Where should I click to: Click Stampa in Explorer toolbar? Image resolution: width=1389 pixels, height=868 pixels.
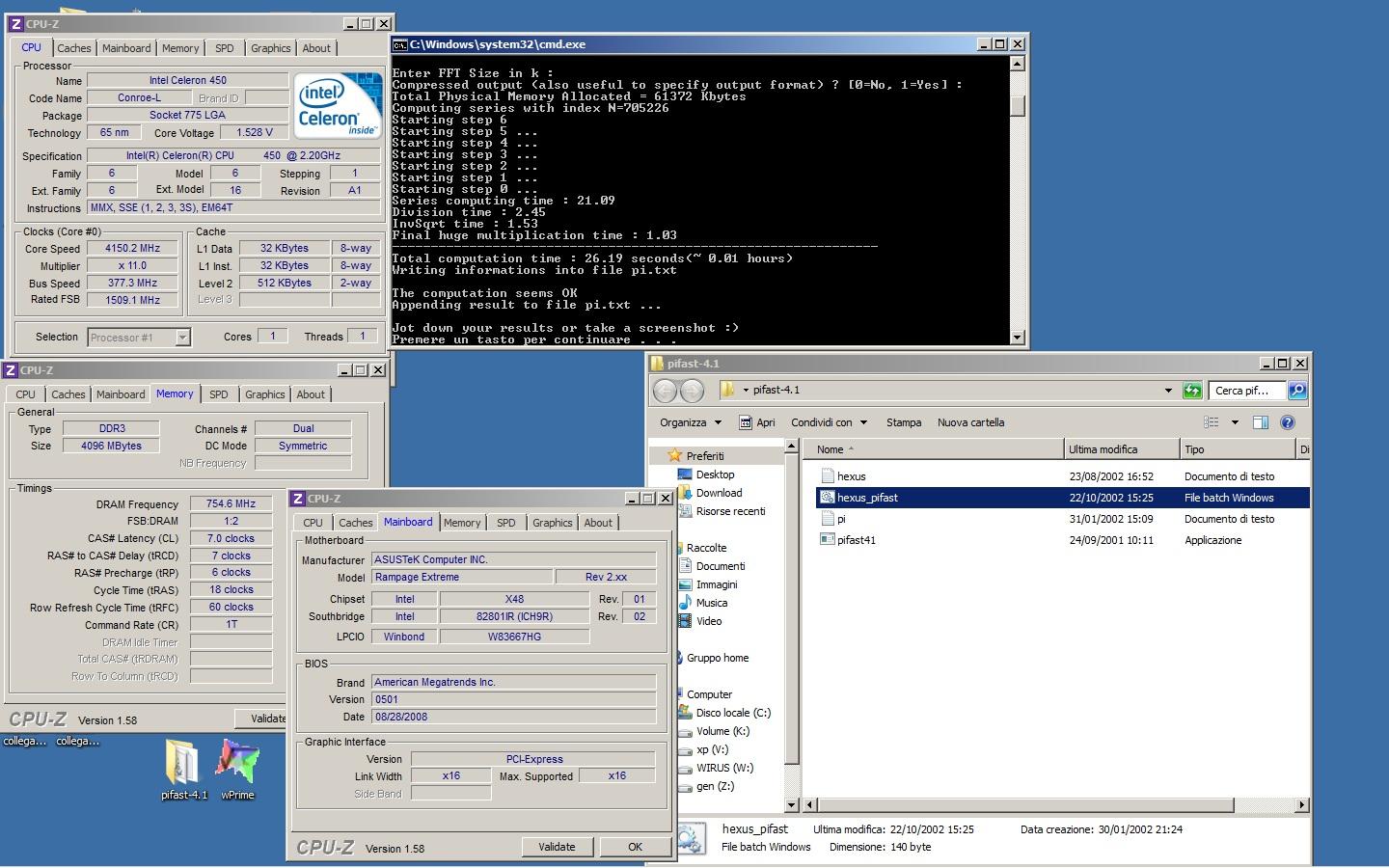tap(904, 422)
